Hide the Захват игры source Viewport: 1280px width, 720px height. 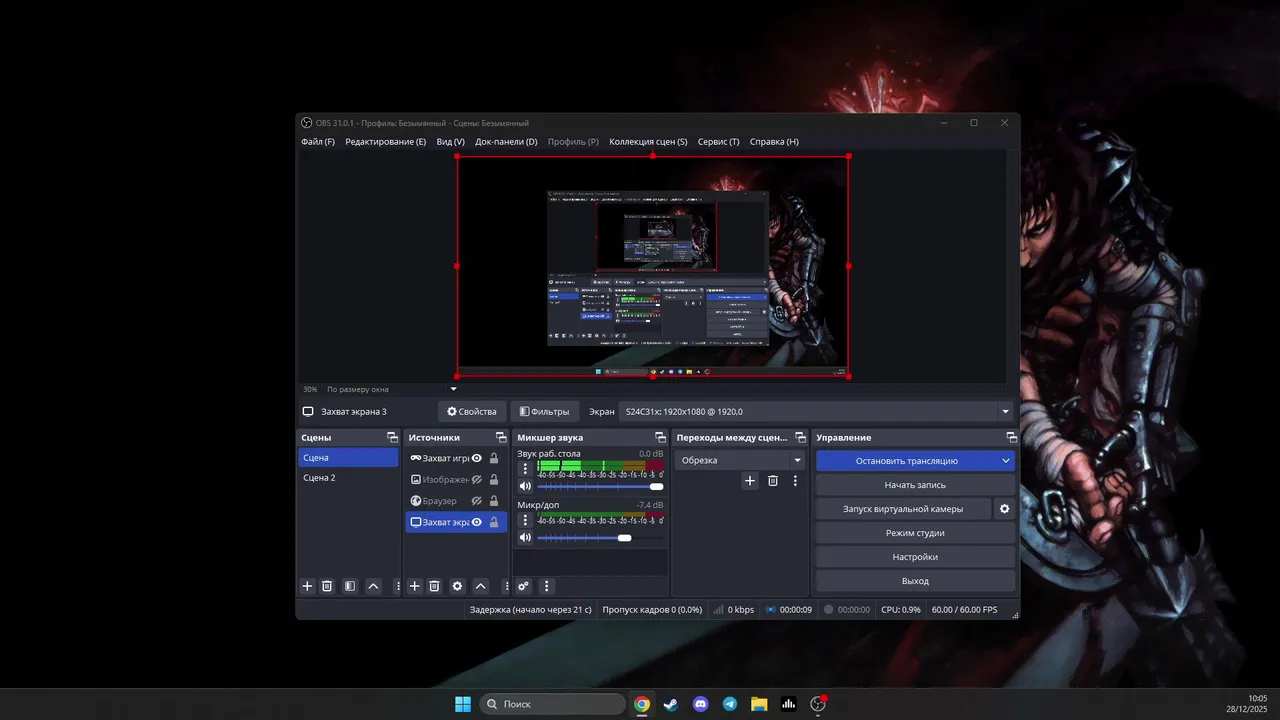tap(477, 458)
